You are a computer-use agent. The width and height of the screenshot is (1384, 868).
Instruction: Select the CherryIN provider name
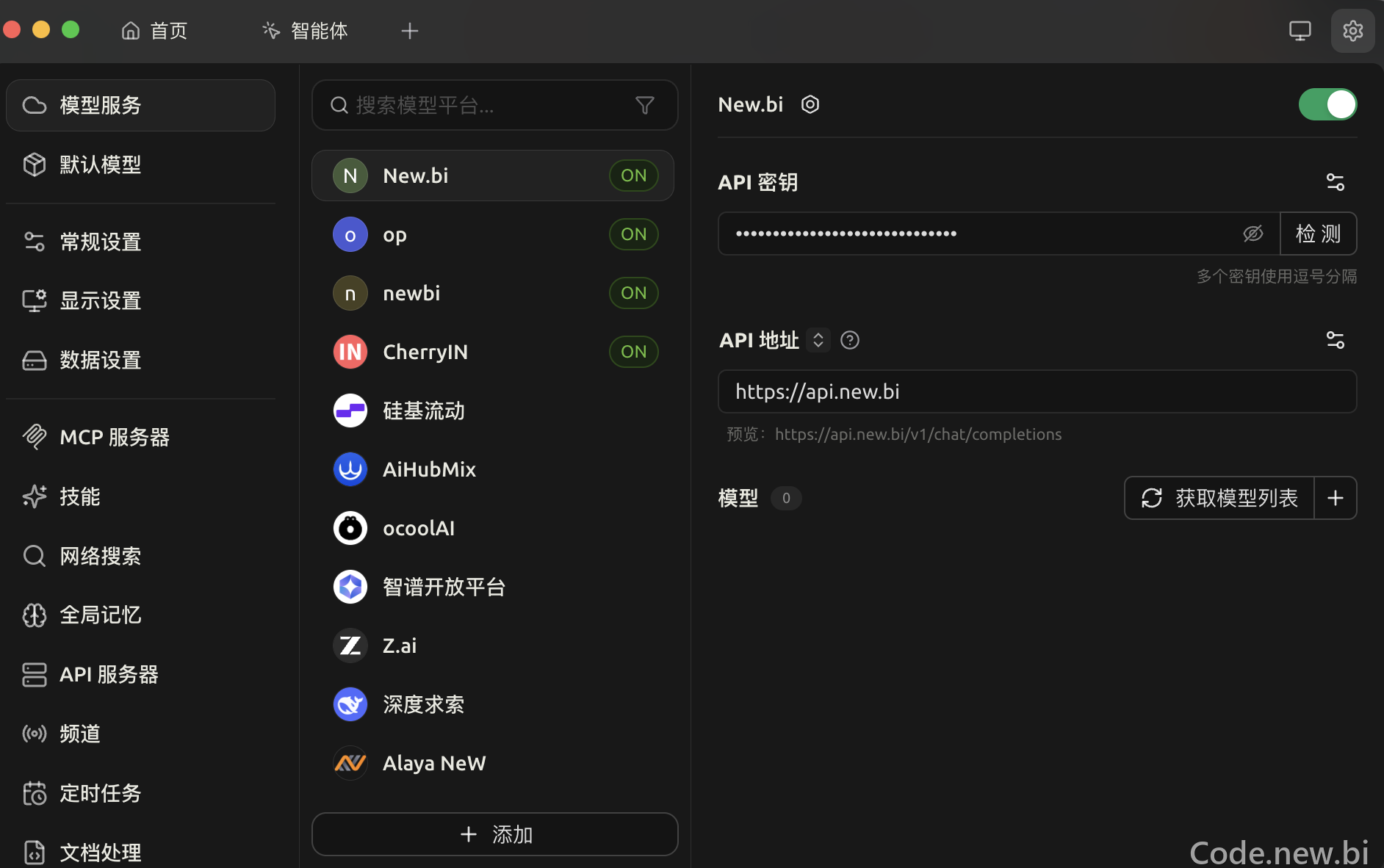(x=425, y=352)
